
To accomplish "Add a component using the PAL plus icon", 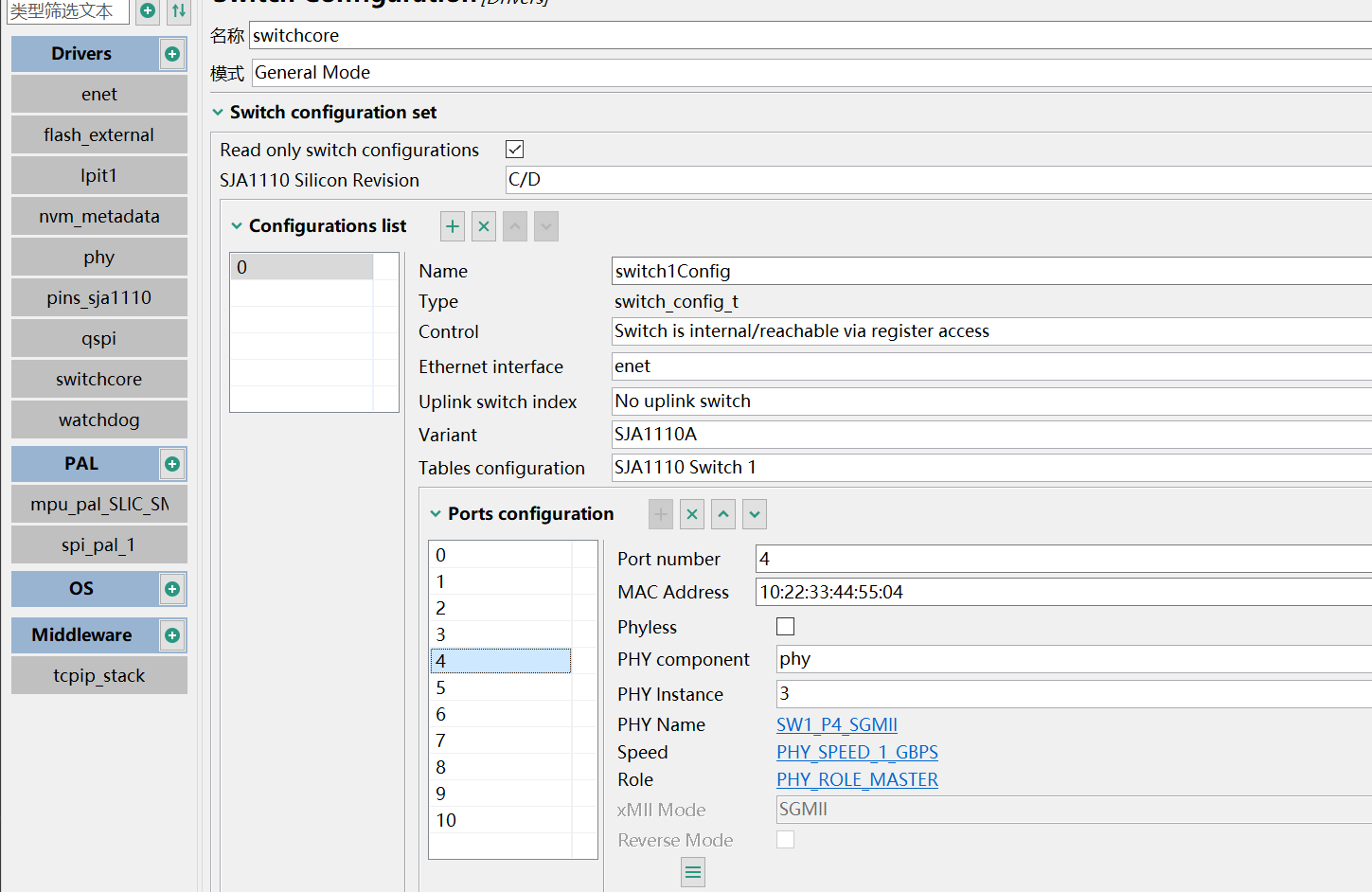I will click(x=171, y=464).
